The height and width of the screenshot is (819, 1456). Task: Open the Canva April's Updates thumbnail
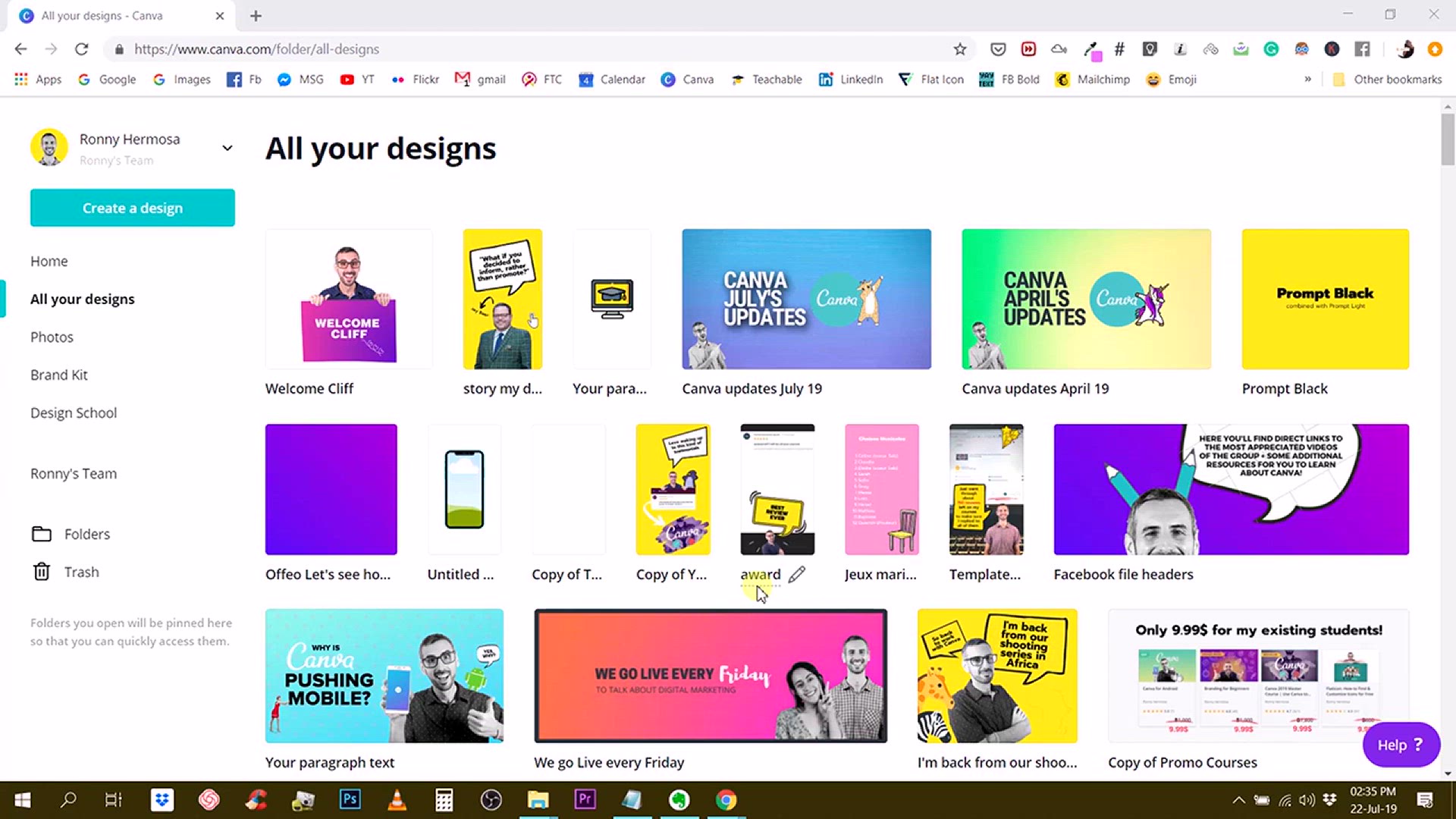[x=1086, y=299]
